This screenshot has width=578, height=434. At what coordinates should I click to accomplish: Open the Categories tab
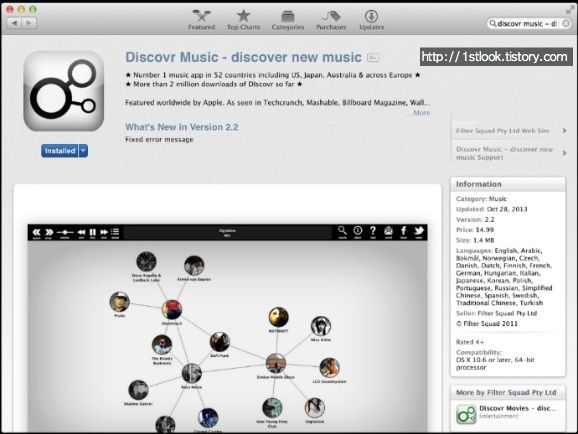click(288, 20)
